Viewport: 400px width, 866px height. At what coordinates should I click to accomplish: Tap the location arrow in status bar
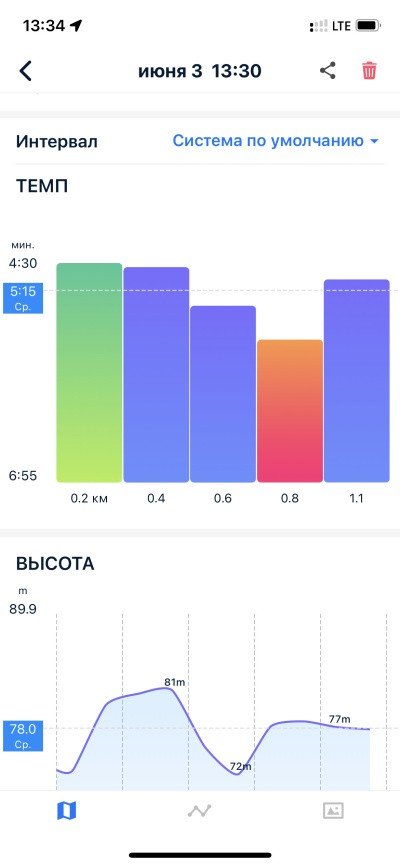pyautogui.click(x=76, y=25)
